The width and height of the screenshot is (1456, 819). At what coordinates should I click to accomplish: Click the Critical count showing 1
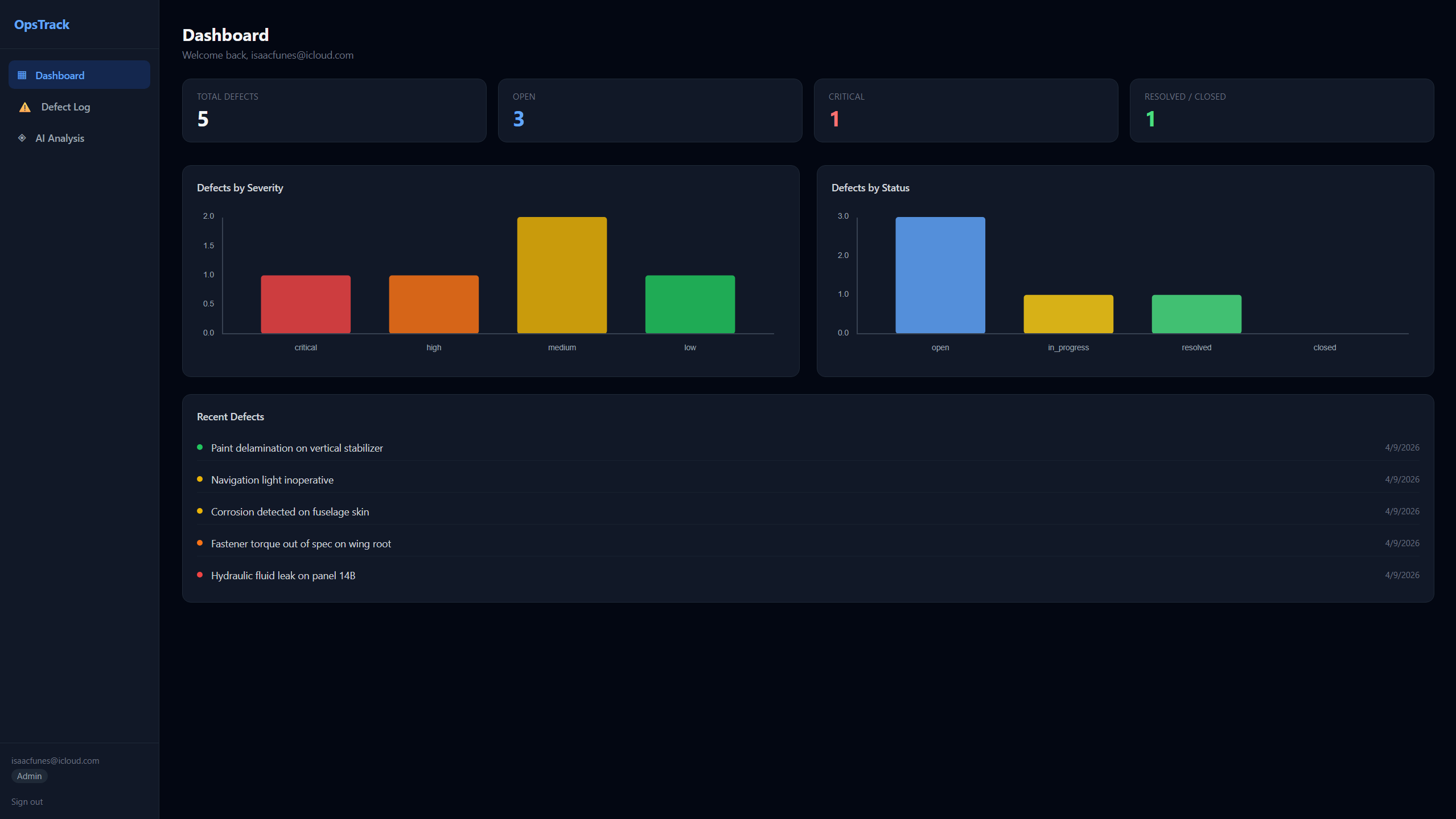pyautogui.click(x=833, y=119)
